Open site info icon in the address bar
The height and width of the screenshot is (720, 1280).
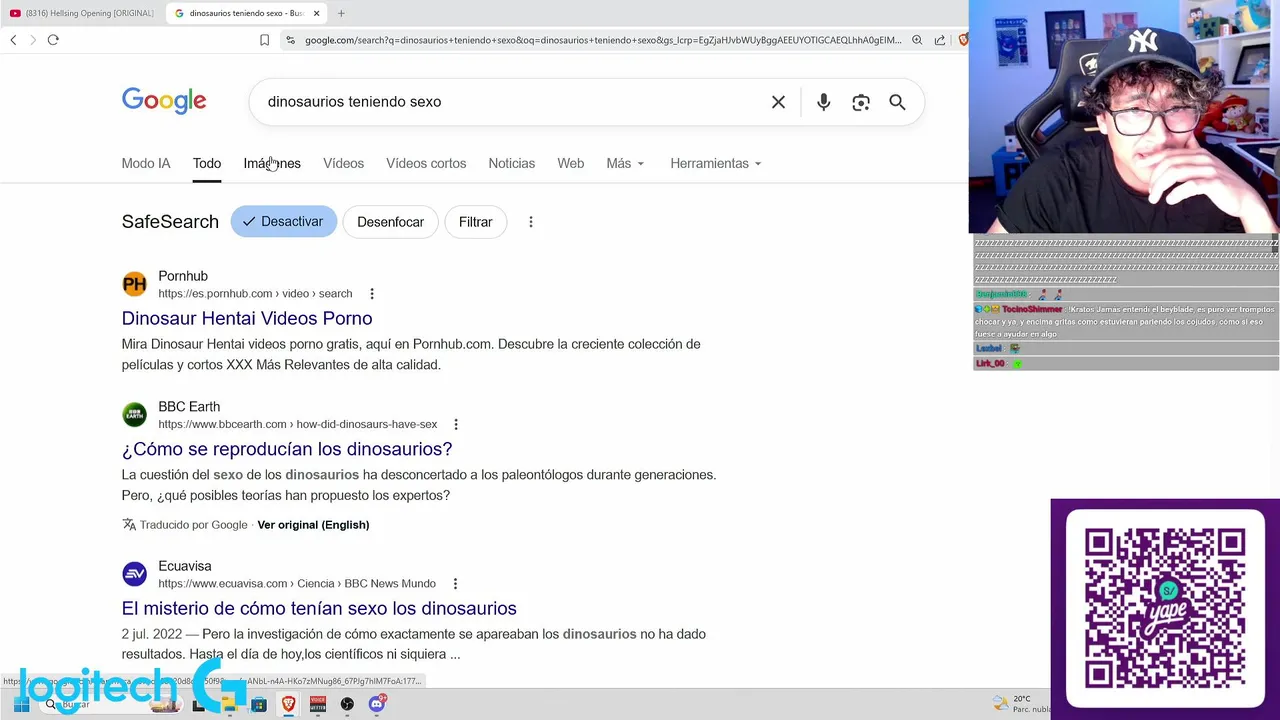[290, 40]
